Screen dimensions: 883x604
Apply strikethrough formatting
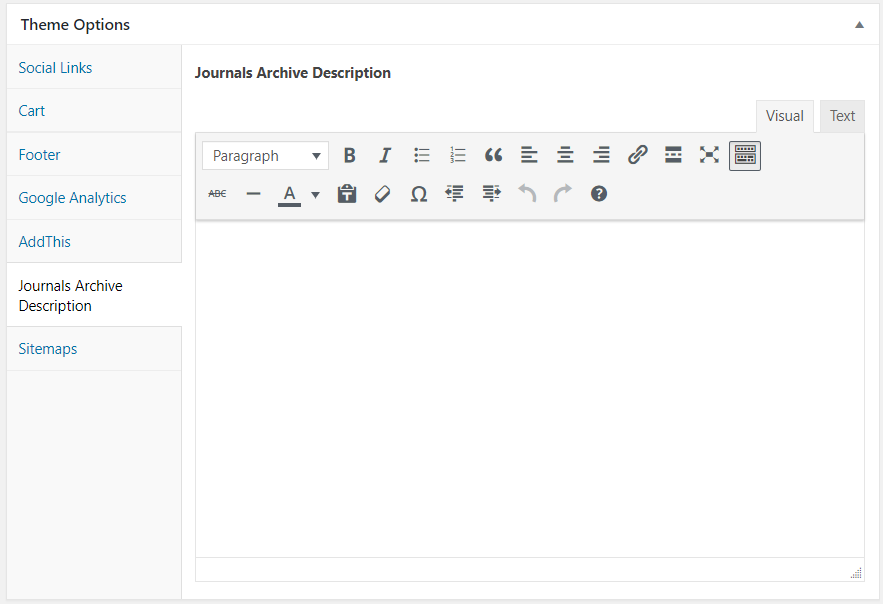click(217, 194)
